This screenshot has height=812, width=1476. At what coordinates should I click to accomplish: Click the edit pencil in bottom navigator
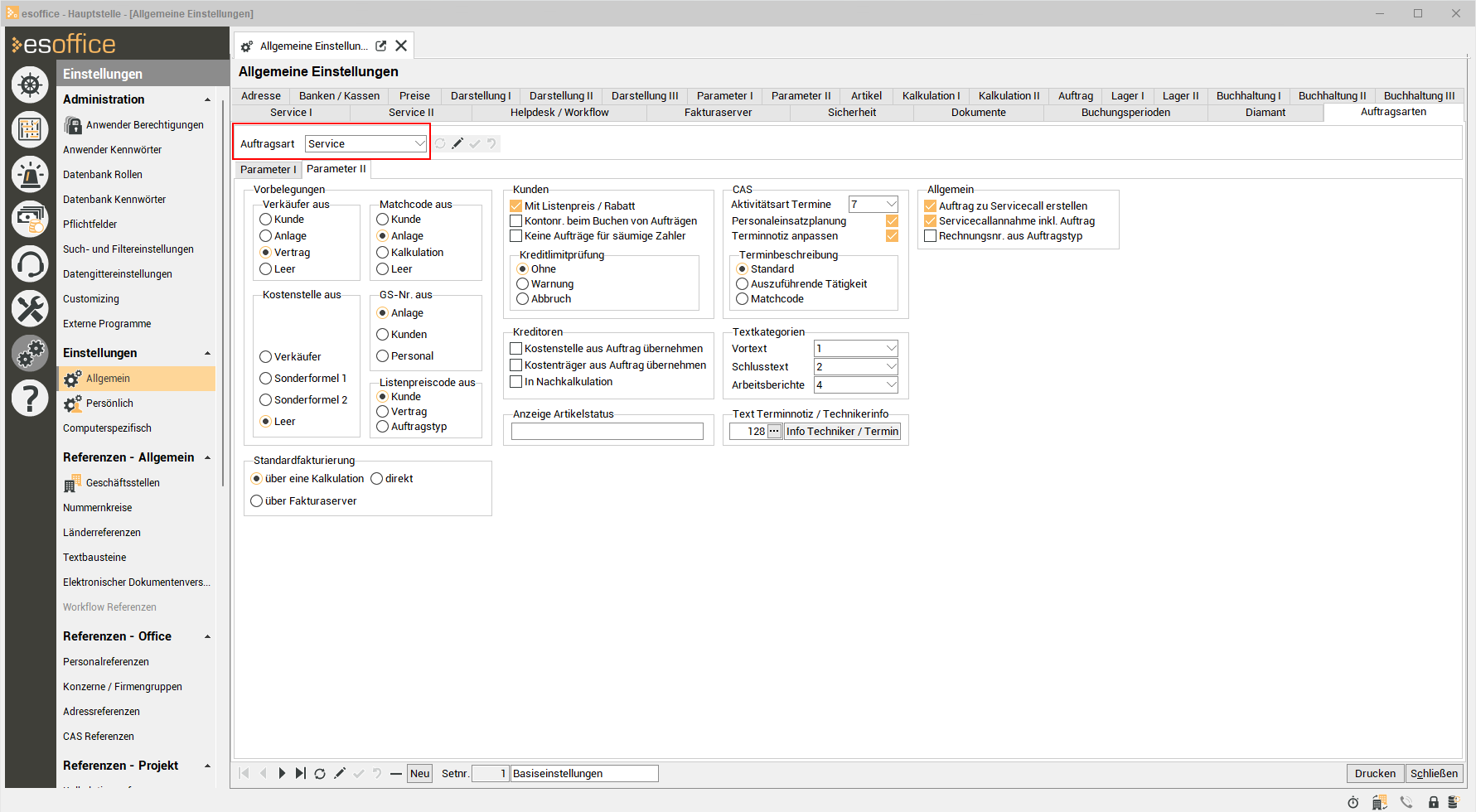339,773
